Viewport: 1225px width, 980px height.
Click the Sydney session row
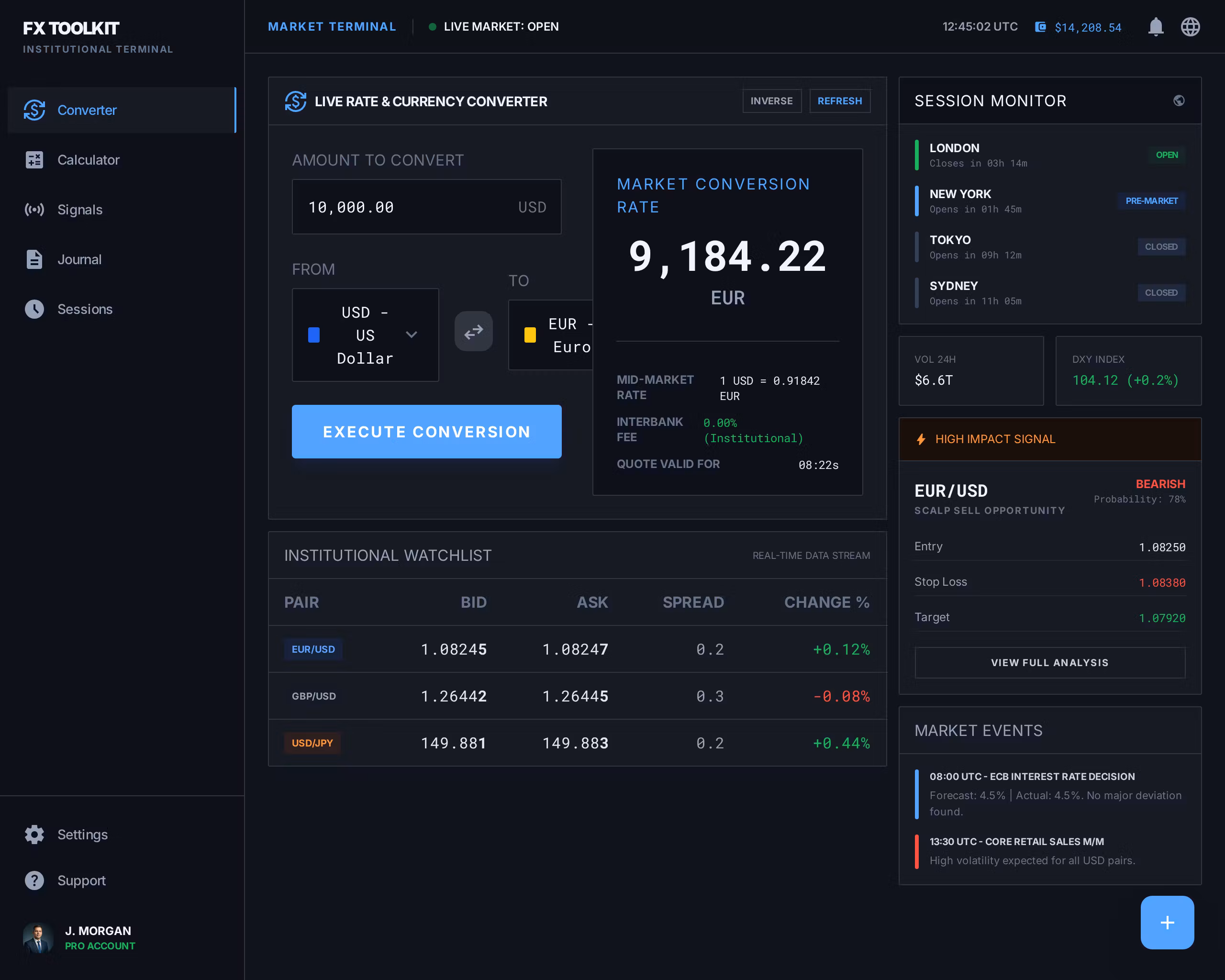[1050, 292]
